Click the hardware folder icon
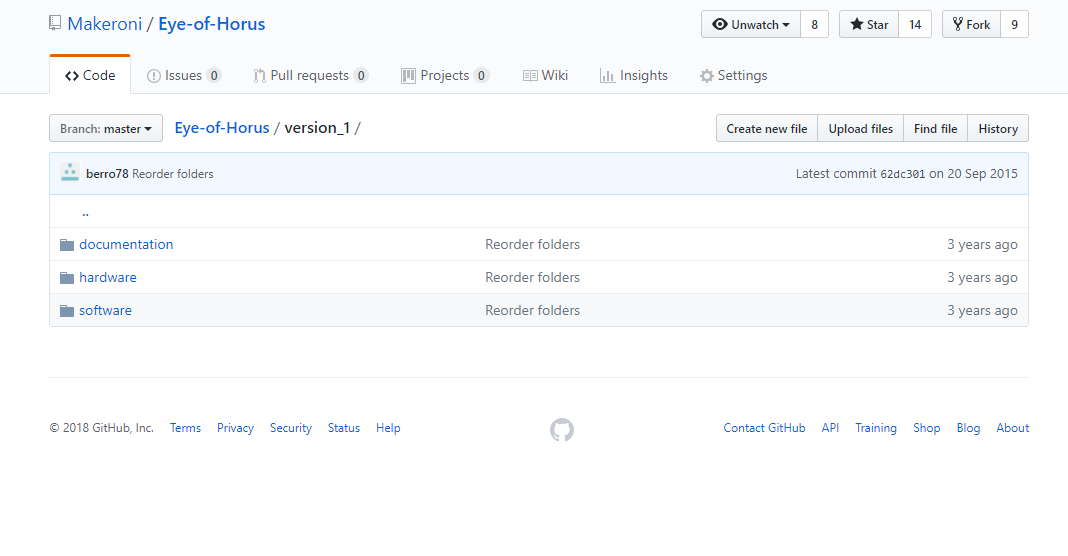 click(x=67, y=277)
